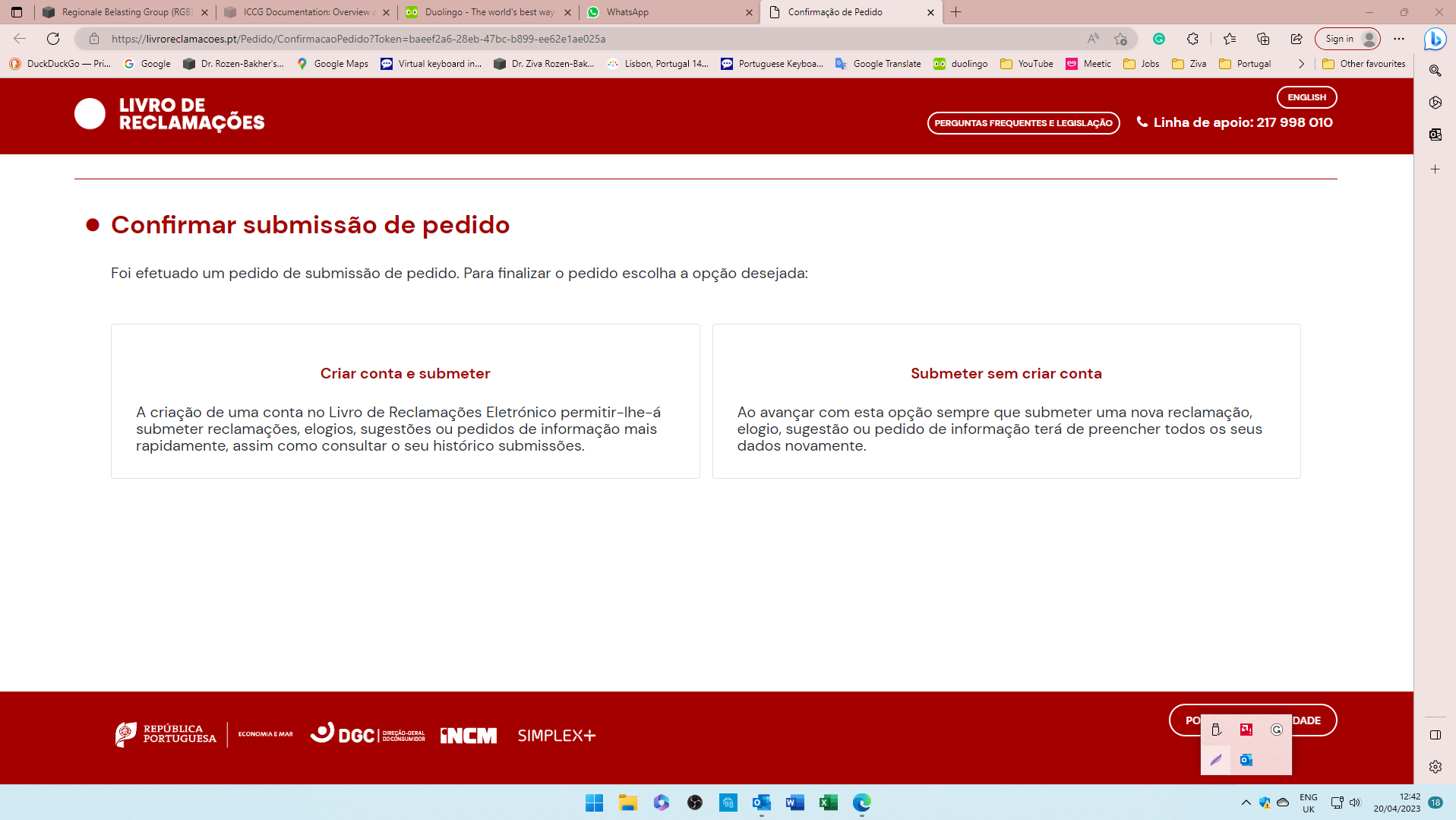The width and height of the screenshot is (1456, 820).
Task: View site information via the padlock icon
Action: (94, 39)
